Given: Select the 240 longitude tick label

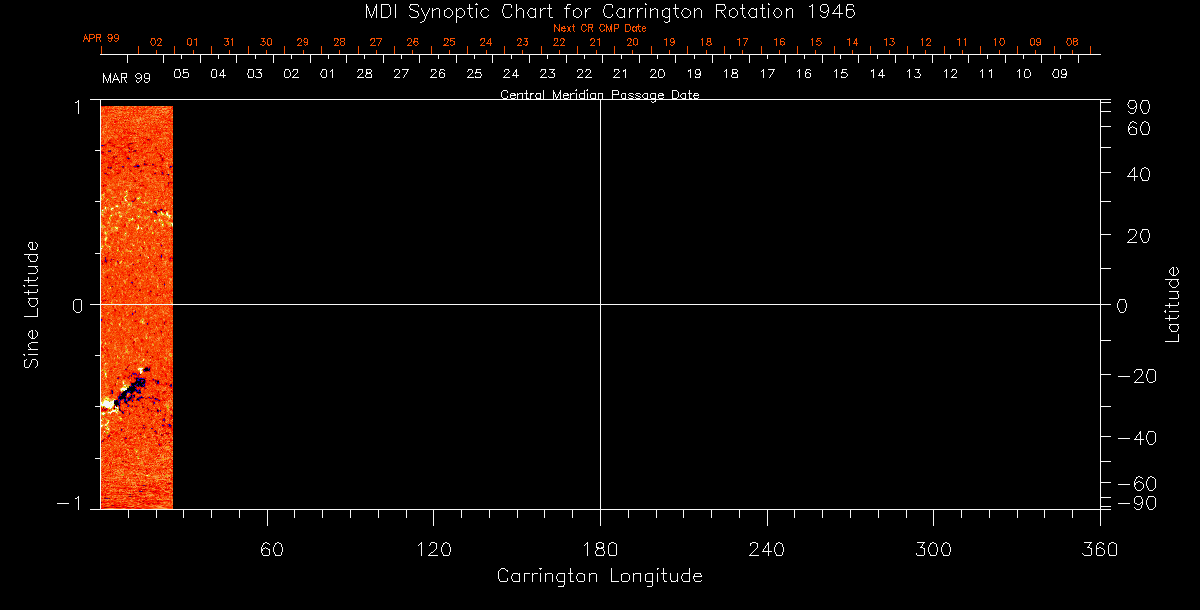Looking at the screenshot, I should (766, 549).
